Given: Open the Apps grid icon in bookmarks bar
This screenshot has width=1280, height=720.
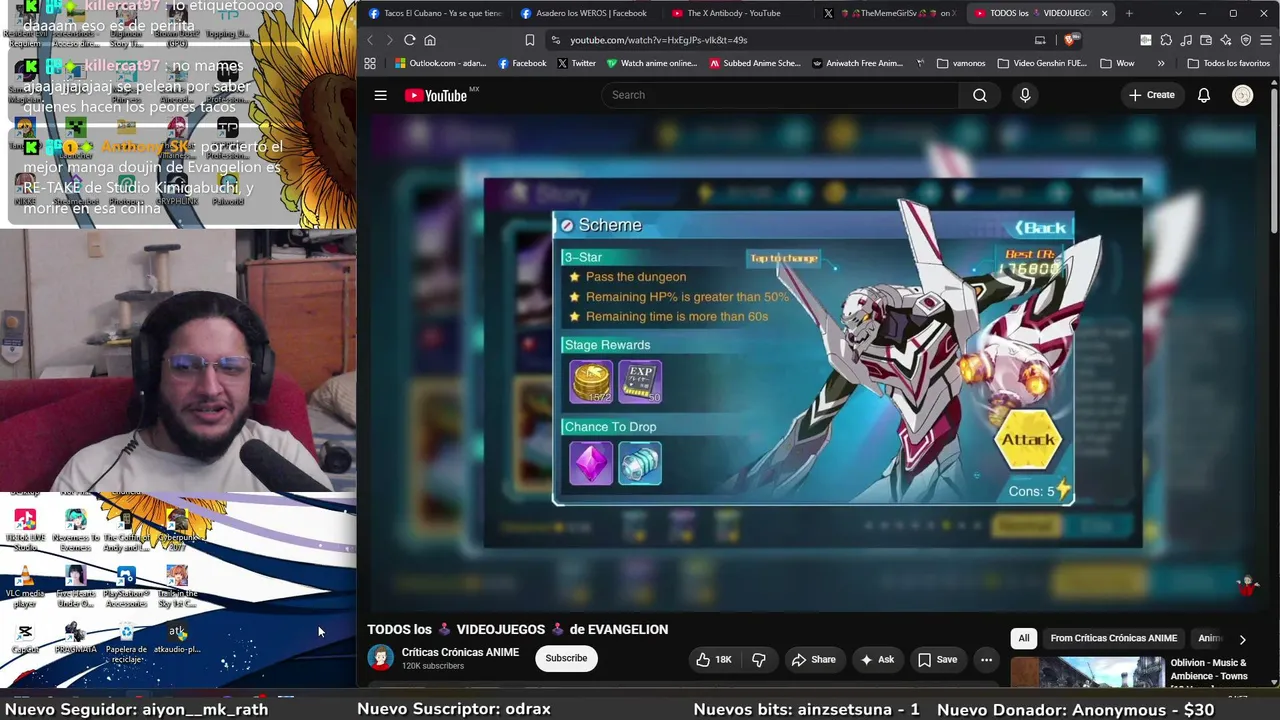Looking at the screenshot, I should pyautogui.click(x=370, y=63).
